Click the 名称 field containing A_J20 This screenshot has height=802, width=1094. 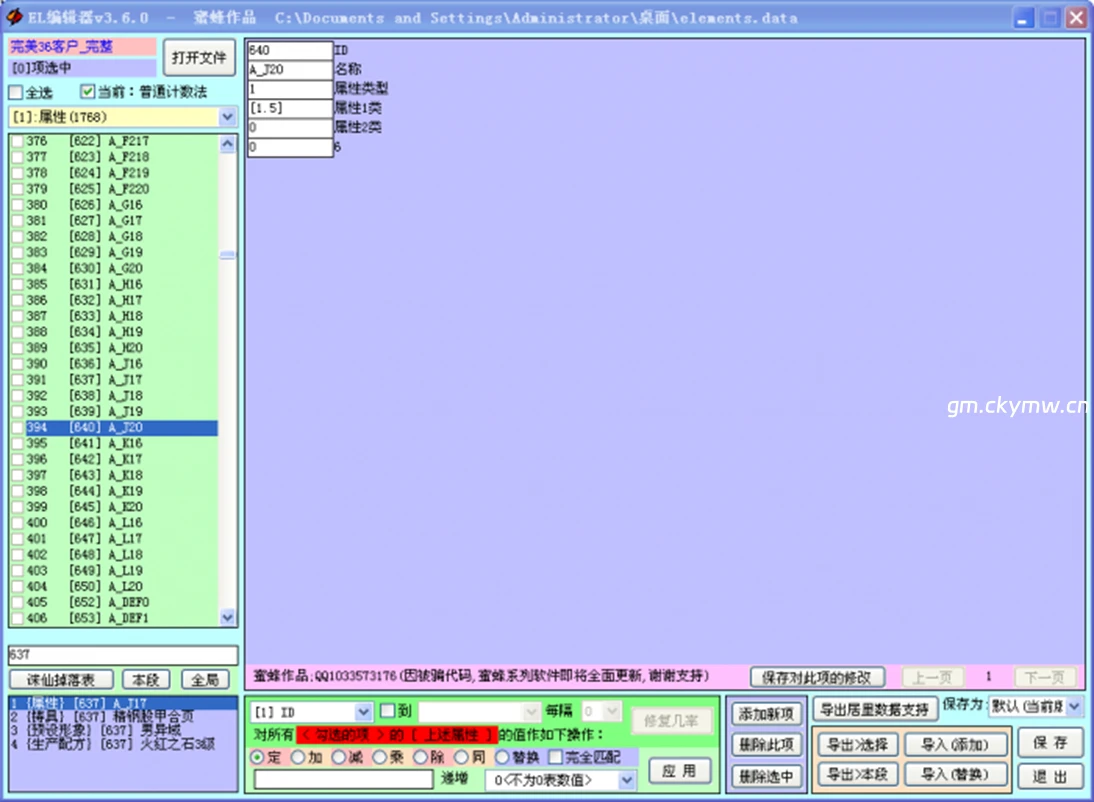click(290, 69)
